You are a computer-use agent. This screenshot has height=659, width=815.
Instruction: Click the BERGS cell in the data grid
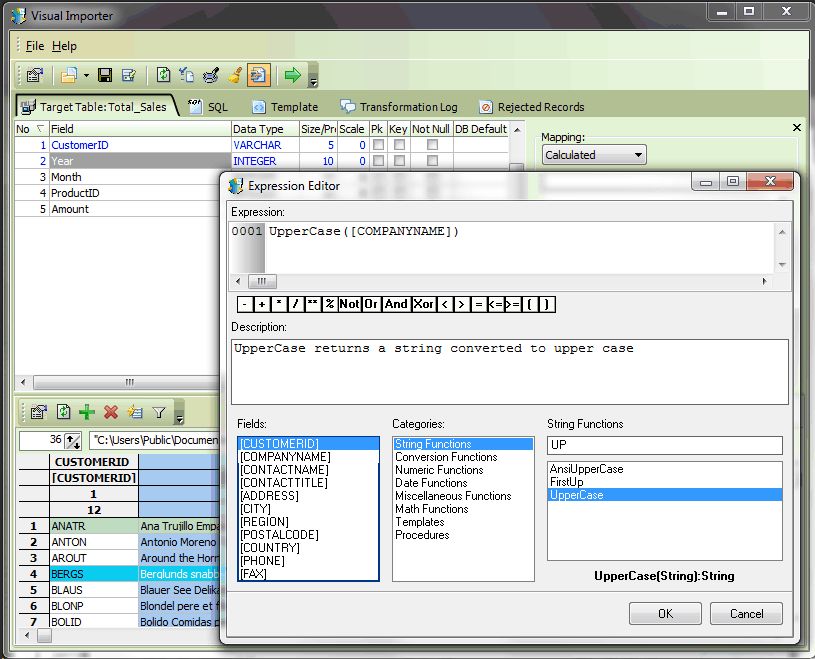tap(94, 574)
